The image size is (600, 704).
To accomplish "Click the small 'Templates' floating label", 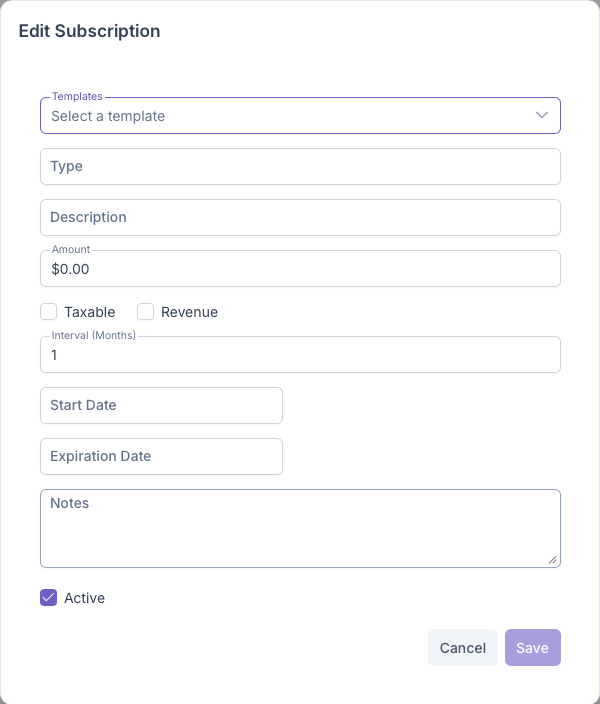I will pos(77,97).
